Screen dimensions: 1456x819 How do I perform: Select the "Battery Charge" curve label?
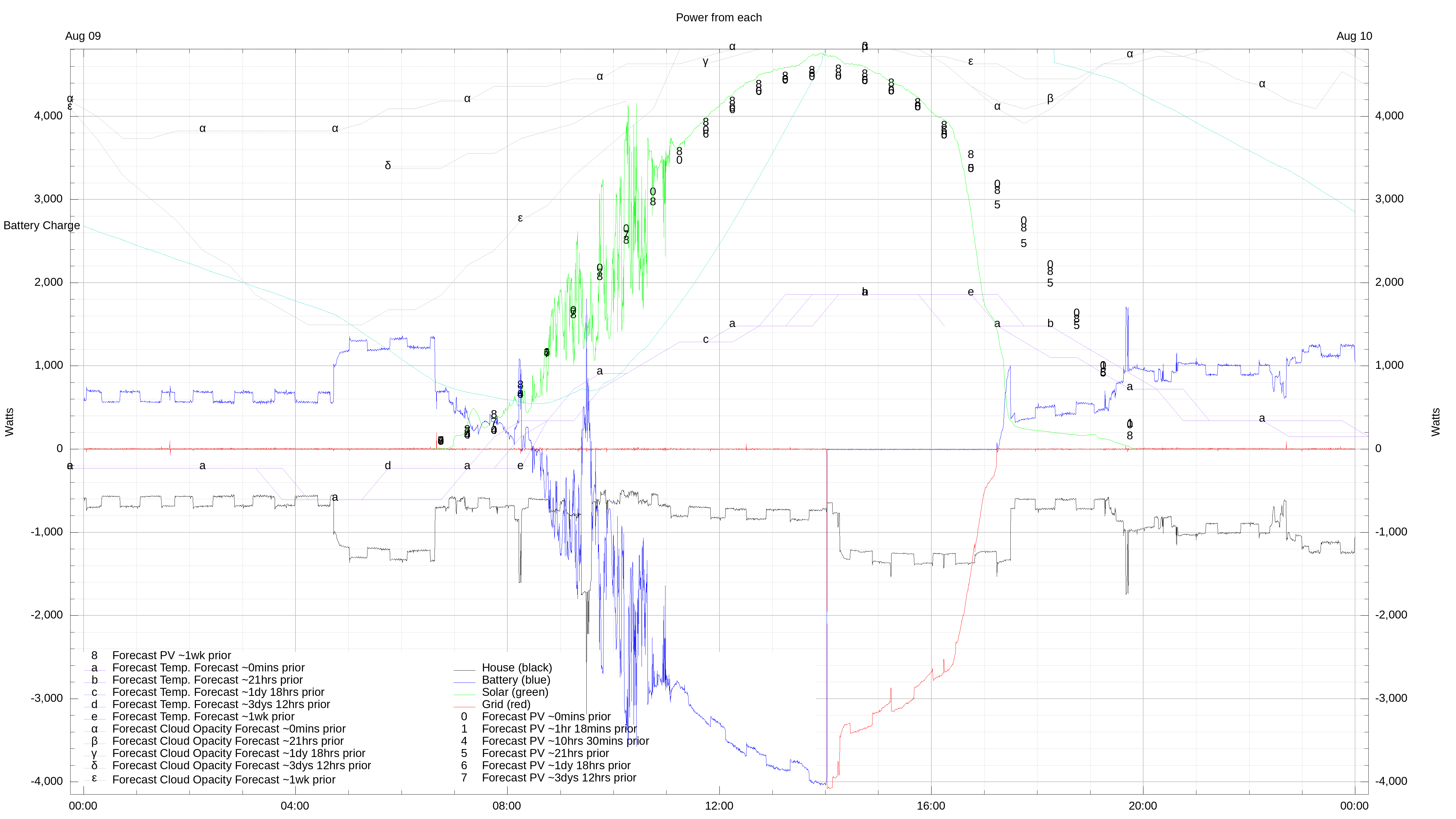click(x=42, y=226)
